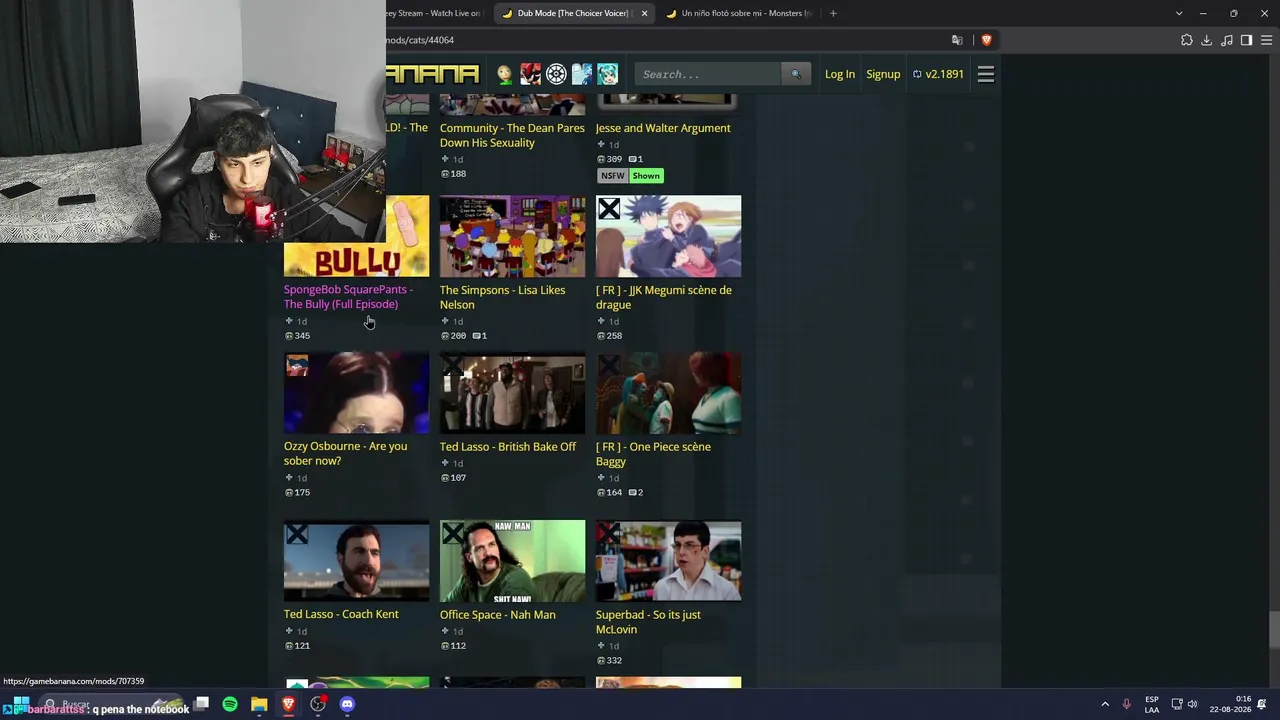1280x720 pixels.
Task: Open the browser downloads icon
Action: [x=1206, y=40]
